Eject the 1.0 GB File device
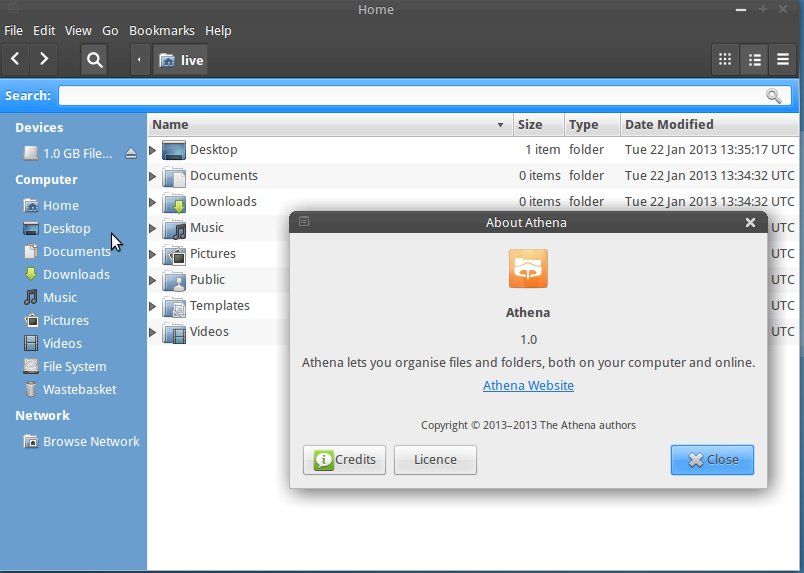This screenshot has width=804, height=573. point(131,153)
